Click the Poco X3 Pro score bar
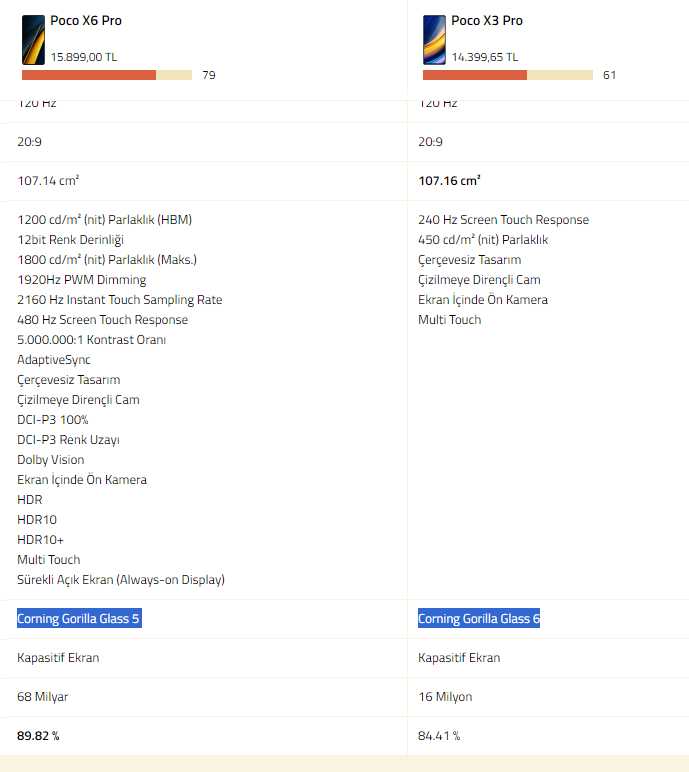Image resolution: width=689 pixels, height=772 pixels. (x=507, y=75)
